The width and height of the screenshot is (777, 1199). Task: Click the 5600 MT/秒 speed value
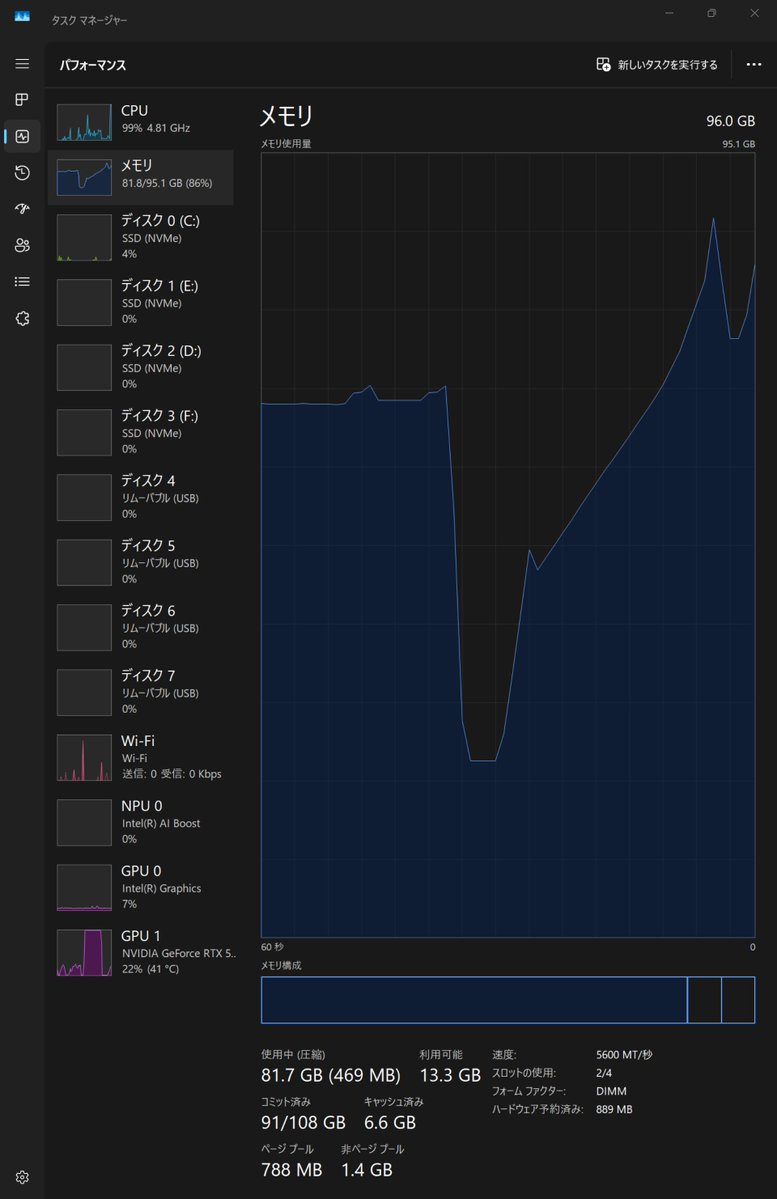[624, 1054]
